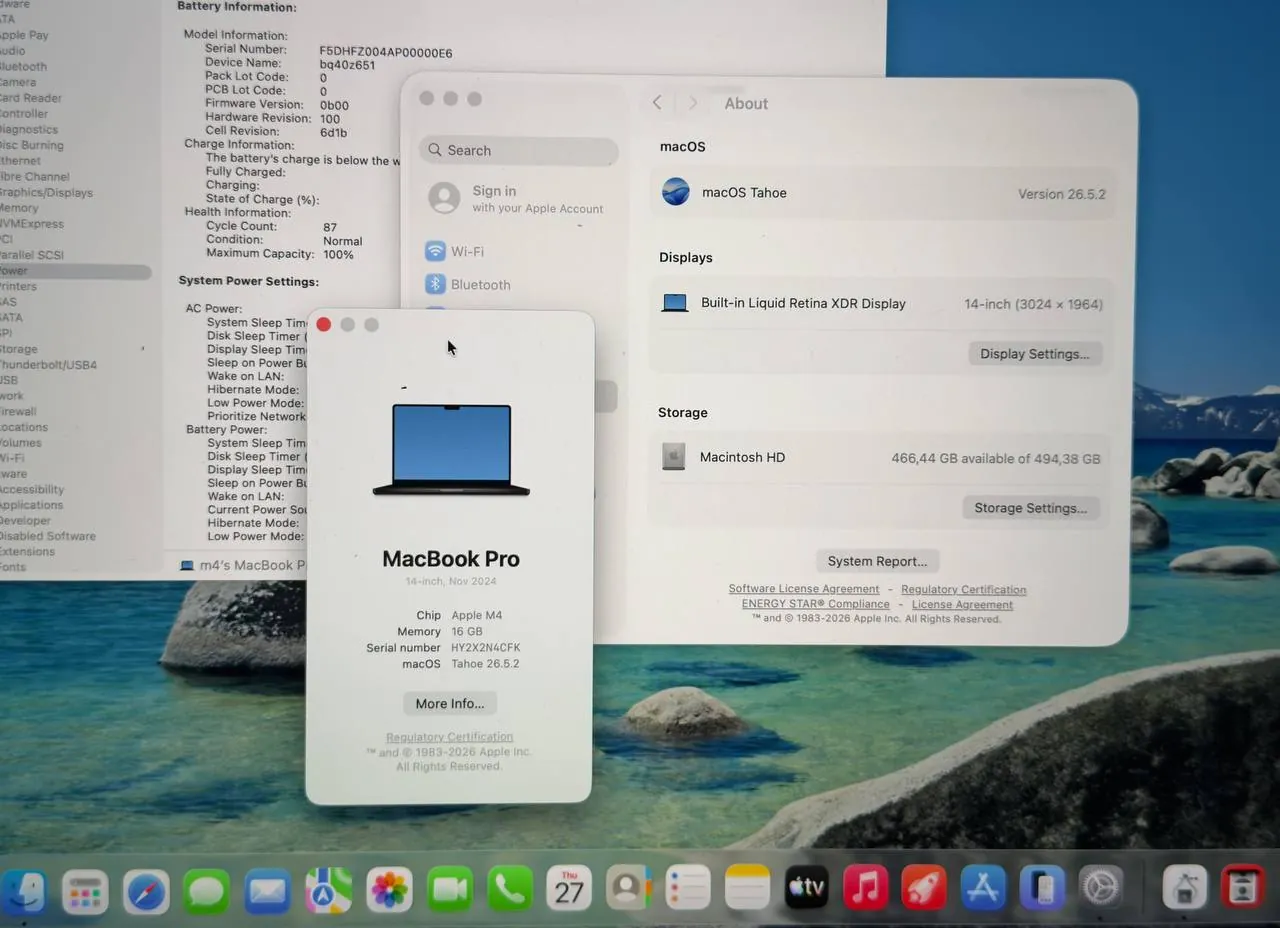Select Fibre Channel in System Report sidebar
This screenshot has width=1280, height=928.
(x=34, y=177)
